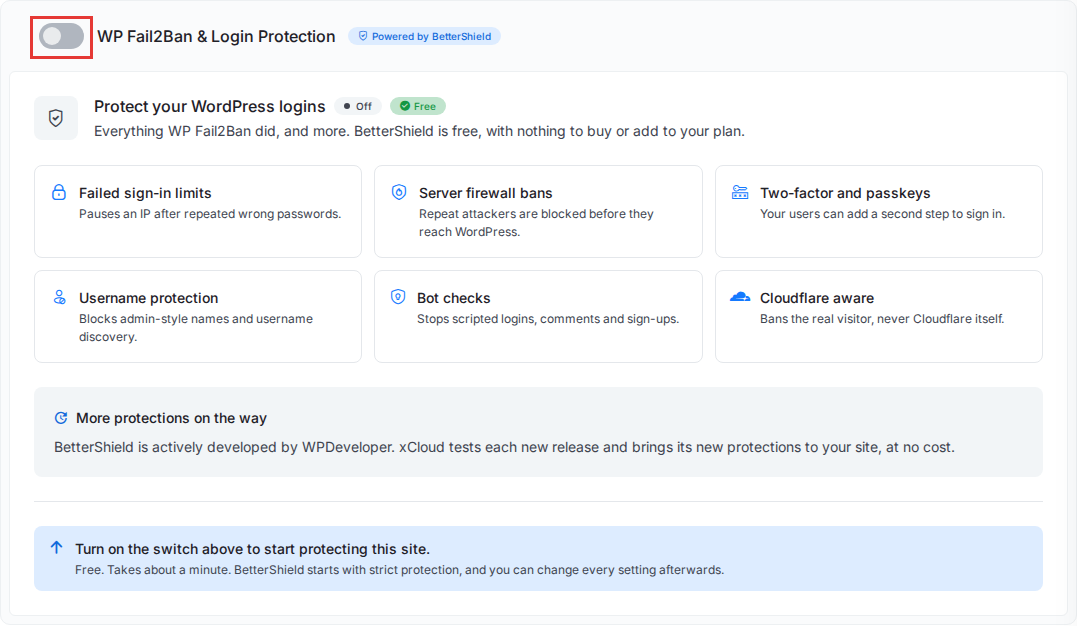Click the green Free badge
The width and height of the screenshot is (1077, 626).
(x=418, y=107)
